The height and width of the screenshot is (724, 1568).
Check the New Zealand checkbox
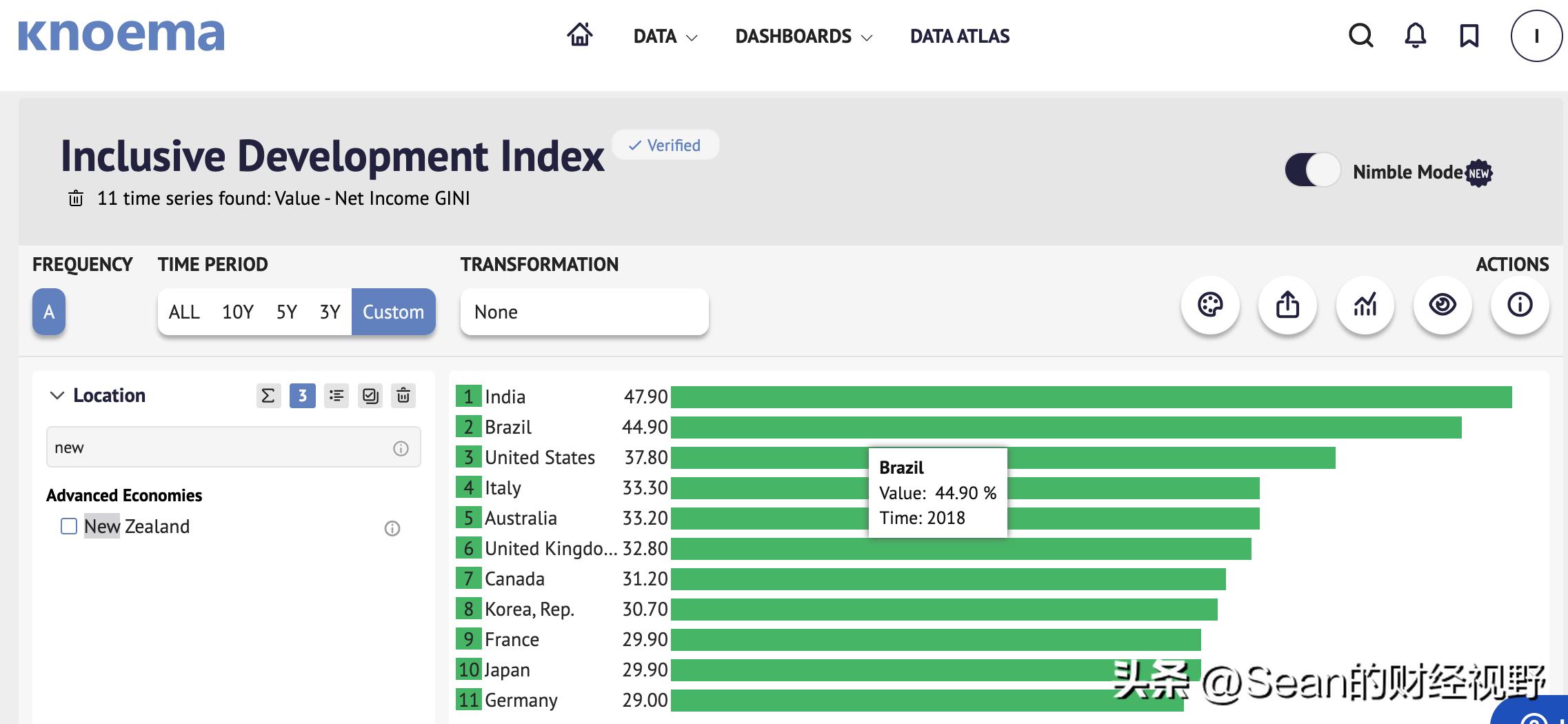[x=69, y=527]
